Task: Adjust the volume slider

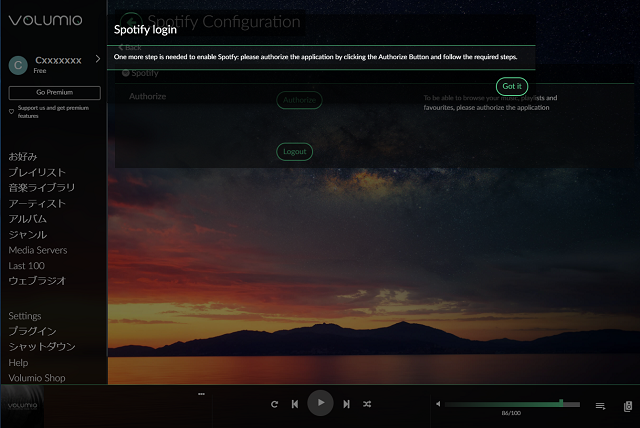Action: 512,404
